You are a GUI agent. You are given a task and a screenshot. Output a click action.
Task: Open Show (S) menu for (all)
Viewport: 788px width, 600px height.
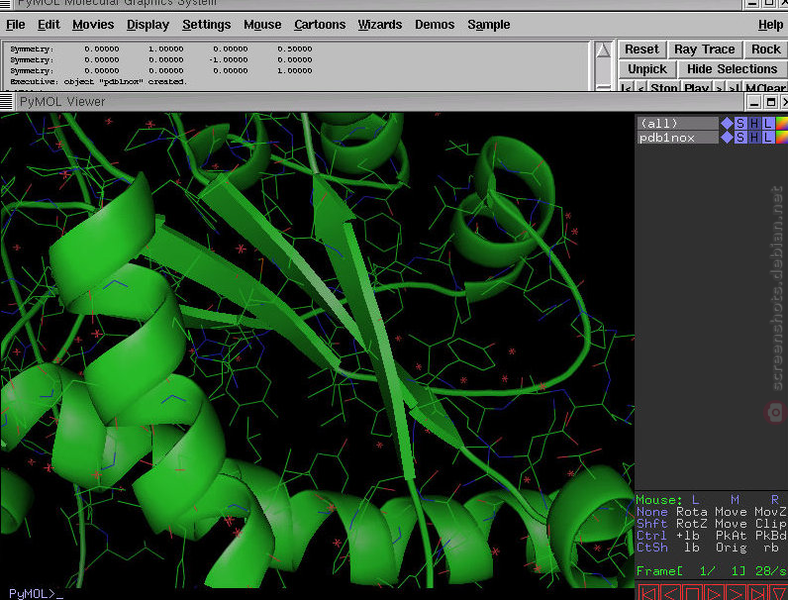click(740, 123)
